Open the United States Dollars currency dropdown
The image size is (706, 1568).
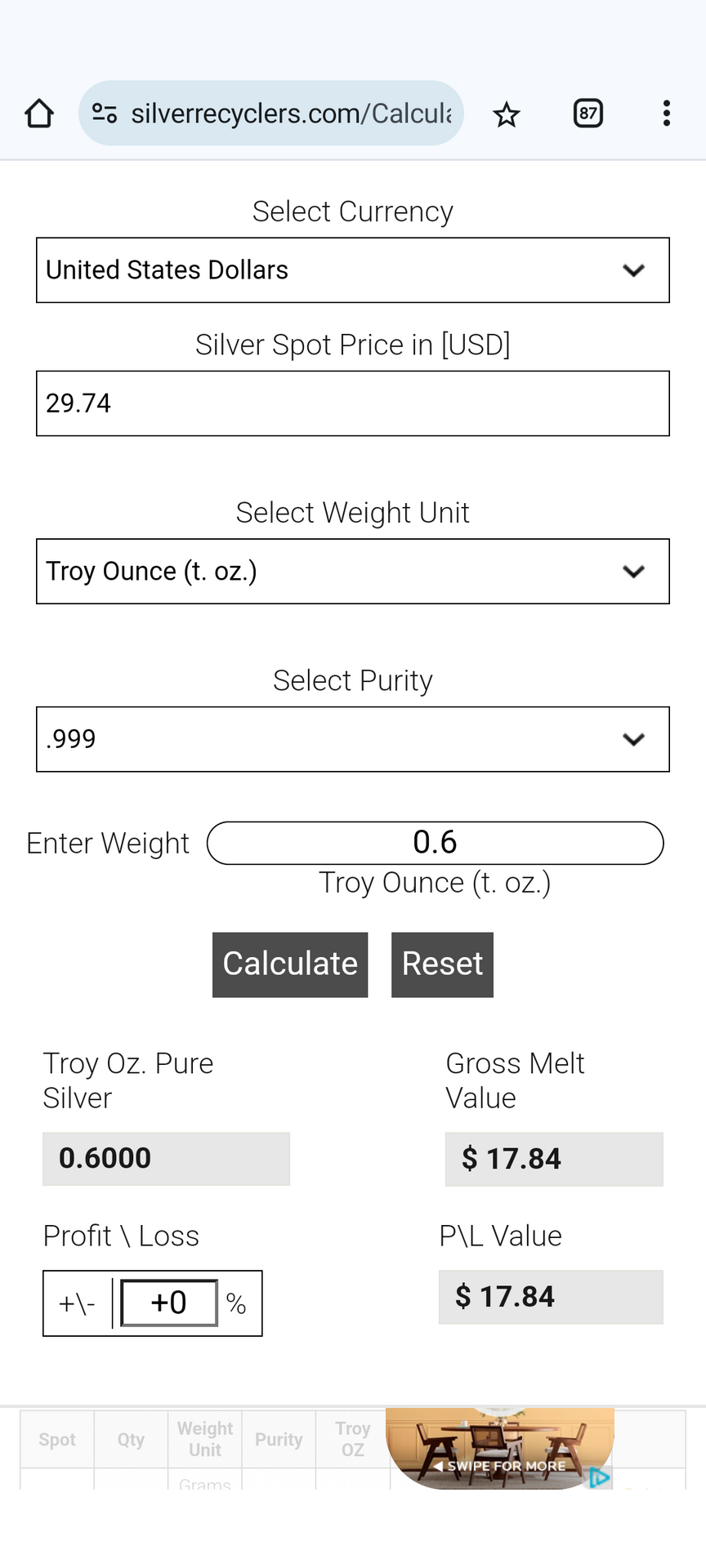[x=353, y=270]
